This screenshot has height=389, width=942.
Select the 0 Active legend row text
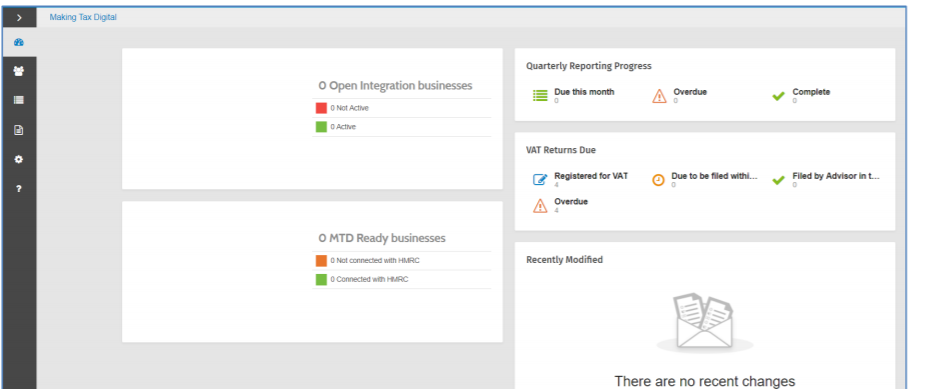tap(343, 127)
